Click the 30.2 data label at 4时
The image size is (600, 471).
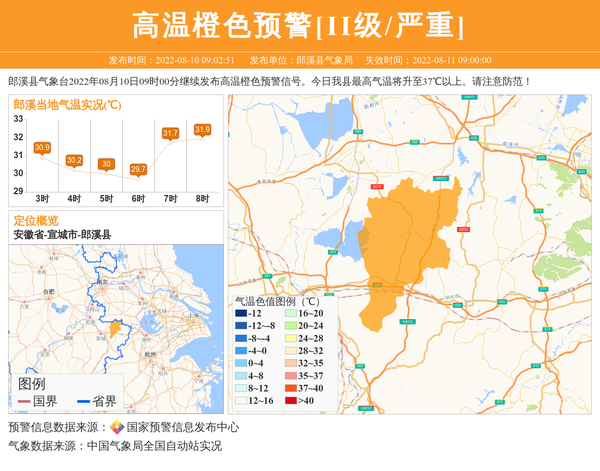tap(74, 160)
